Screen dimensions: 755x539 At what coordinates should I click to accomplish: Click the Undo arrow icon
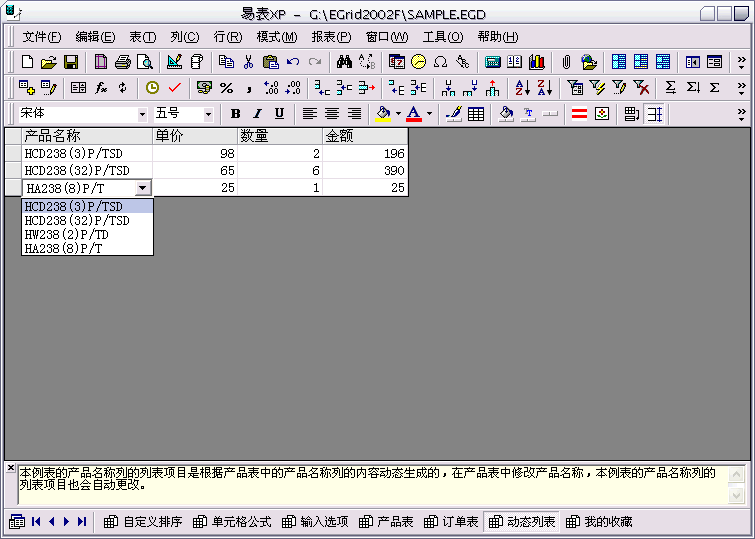coord(293,62)
